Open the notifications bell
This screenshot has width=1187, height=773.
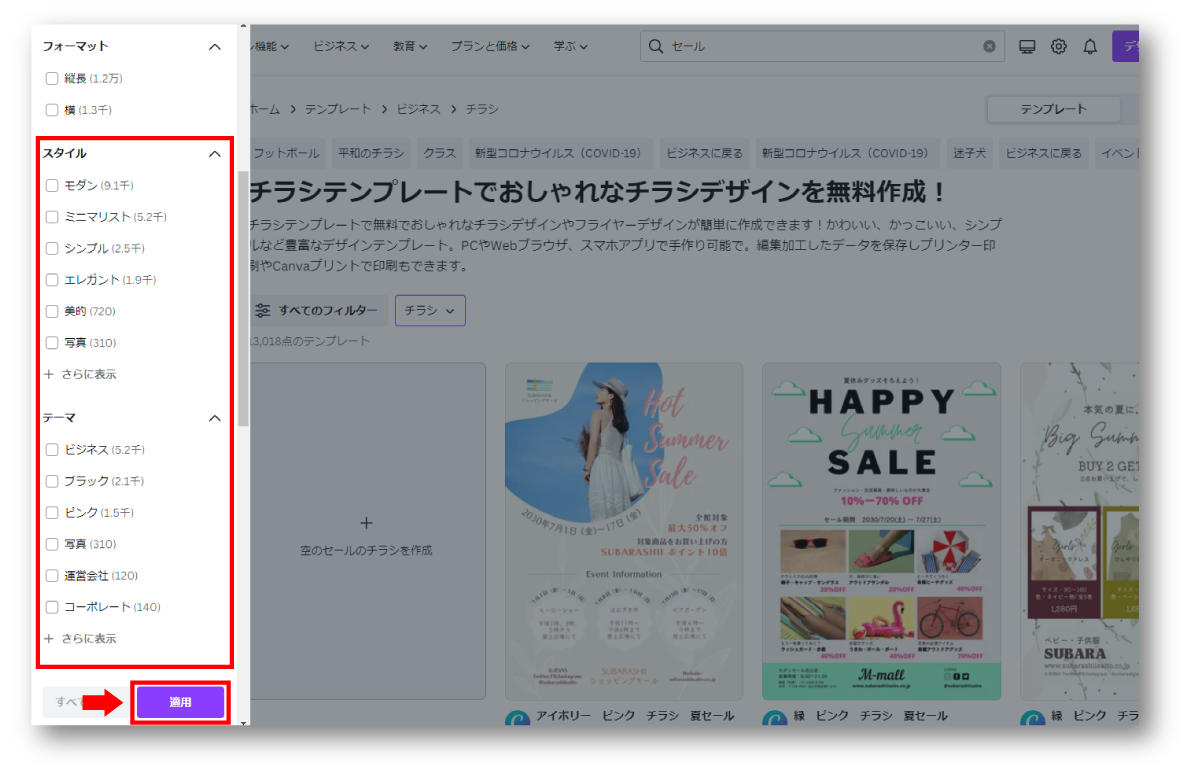click(x=1088, y=45)
